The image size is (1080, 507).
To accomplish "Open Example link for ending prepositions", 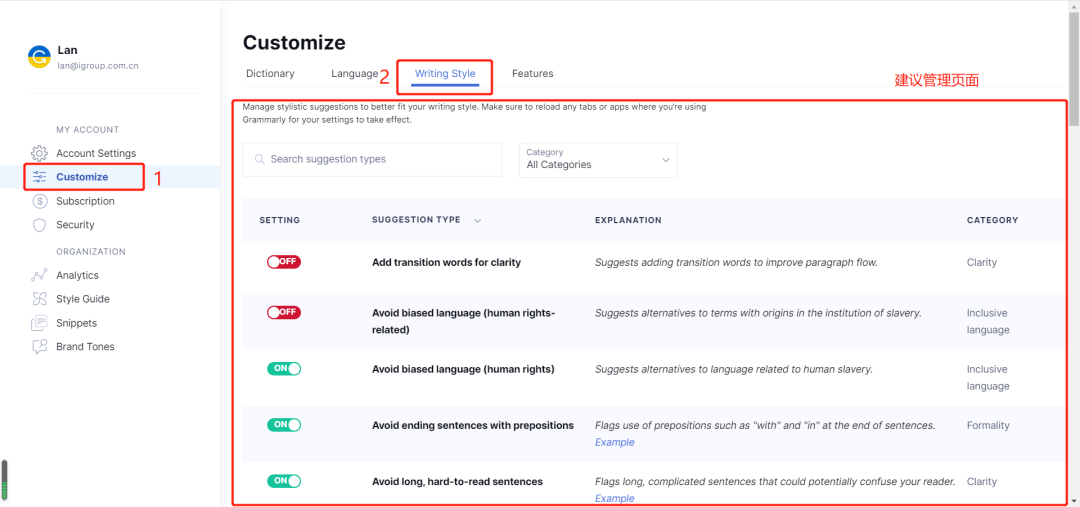I will [x=614, y=442].
